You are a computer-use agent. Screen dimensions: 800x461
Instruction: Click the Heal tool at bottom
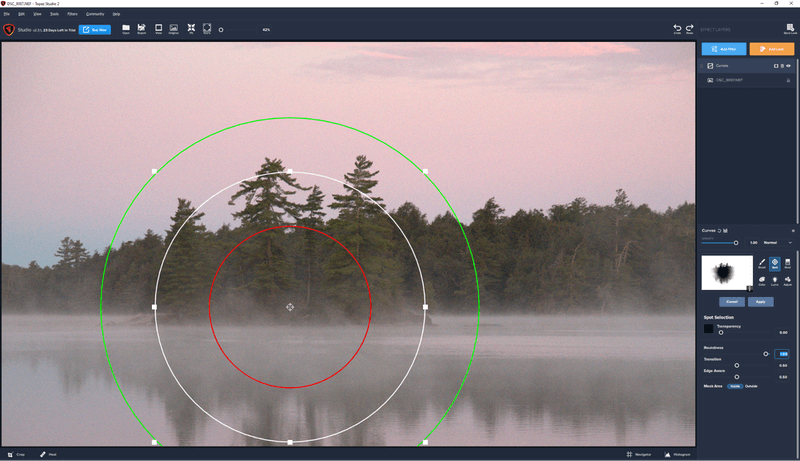pos(48,454)
